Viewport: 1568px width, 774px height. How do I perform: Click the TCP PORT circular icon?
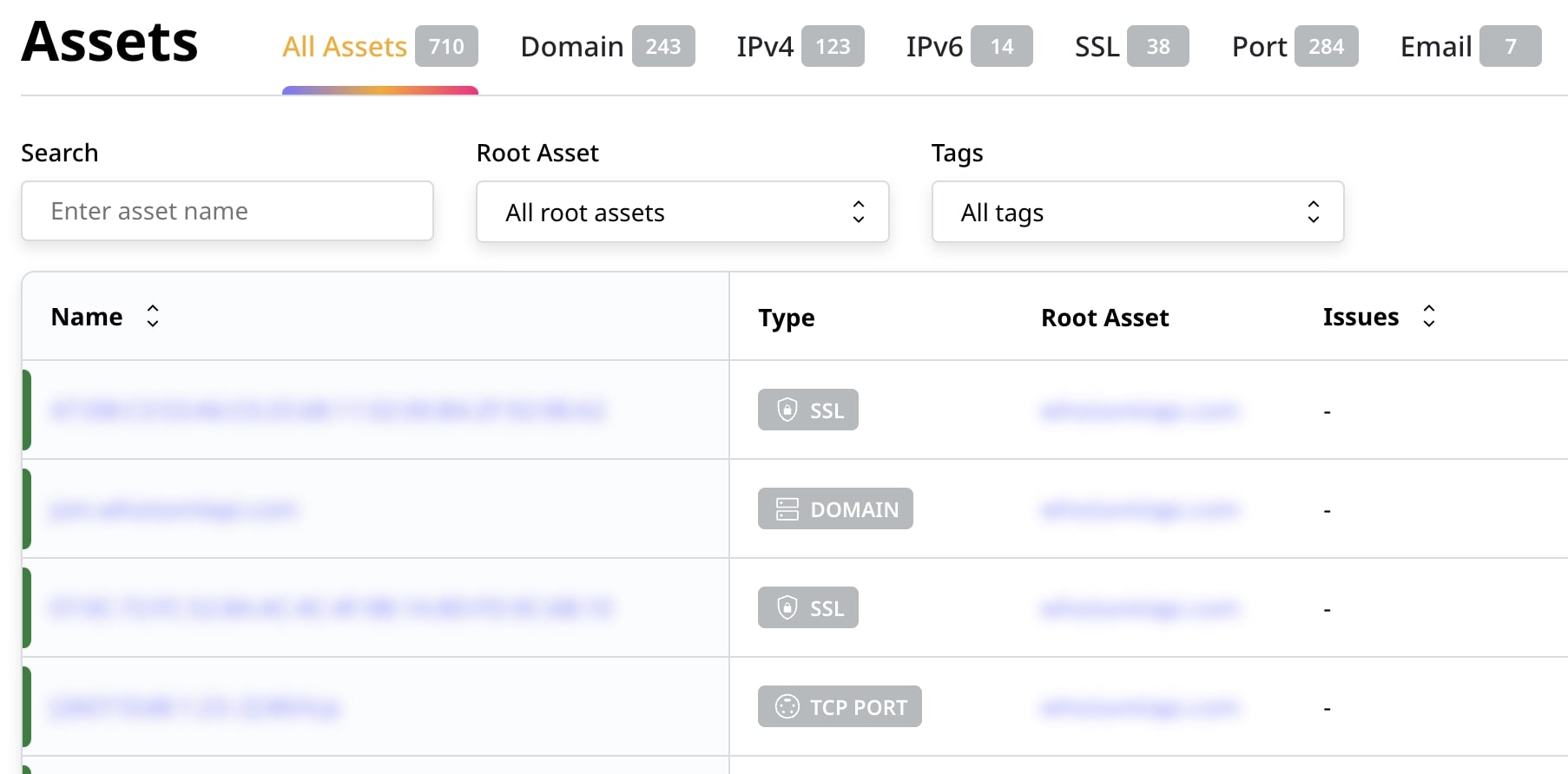tap(787, 707)
